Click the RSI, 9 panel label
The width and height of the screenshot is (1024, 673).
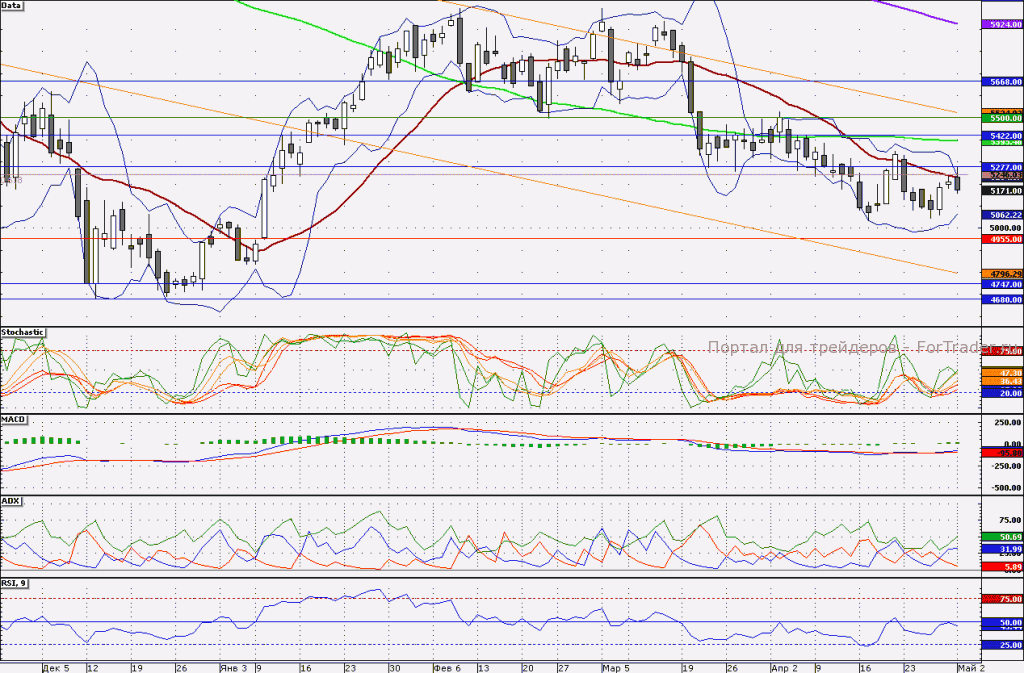coord(14,582)
